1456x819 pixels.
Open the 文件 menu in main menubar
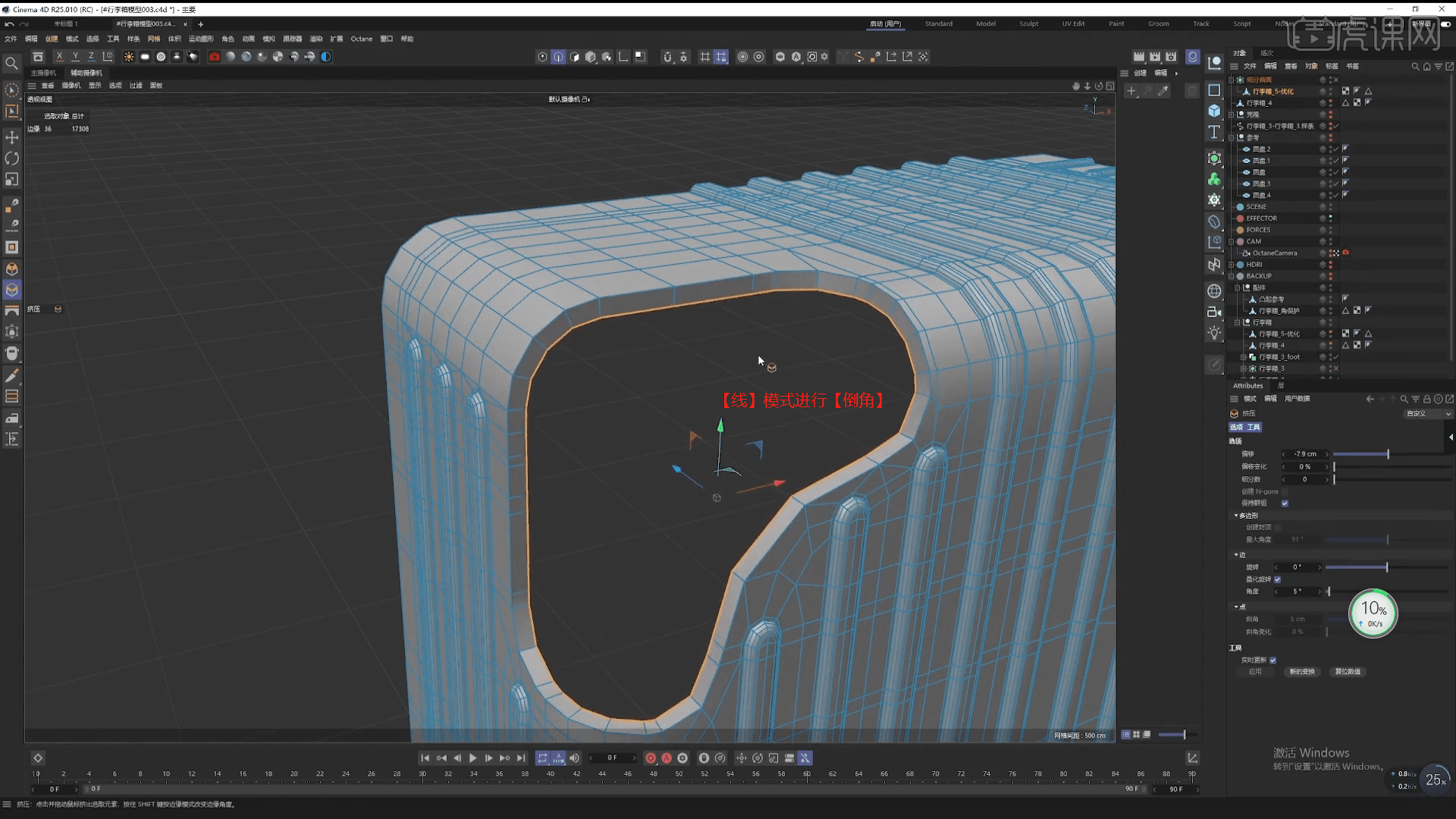click(11, 39)
